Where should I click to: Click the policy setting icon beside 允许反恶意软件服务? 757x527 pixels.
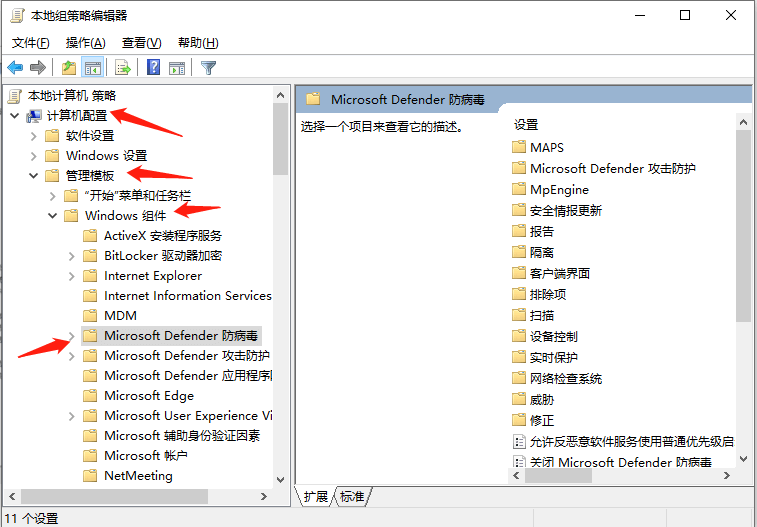519,441
